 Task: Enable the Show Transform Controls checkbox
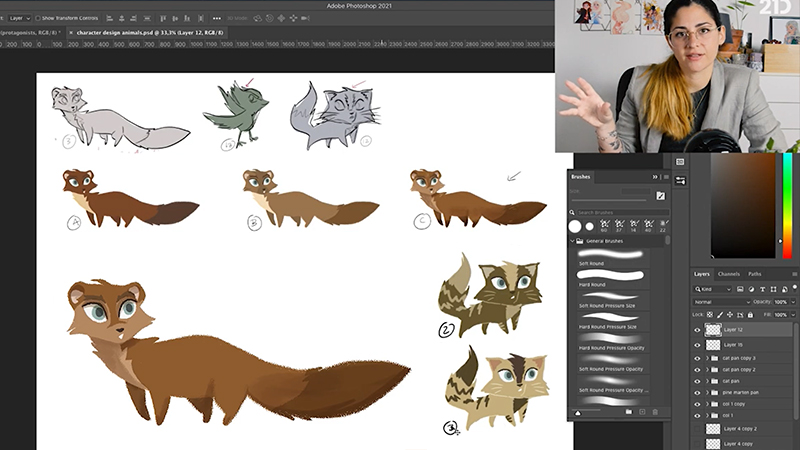pyautogui.click(x=38, y=18)
